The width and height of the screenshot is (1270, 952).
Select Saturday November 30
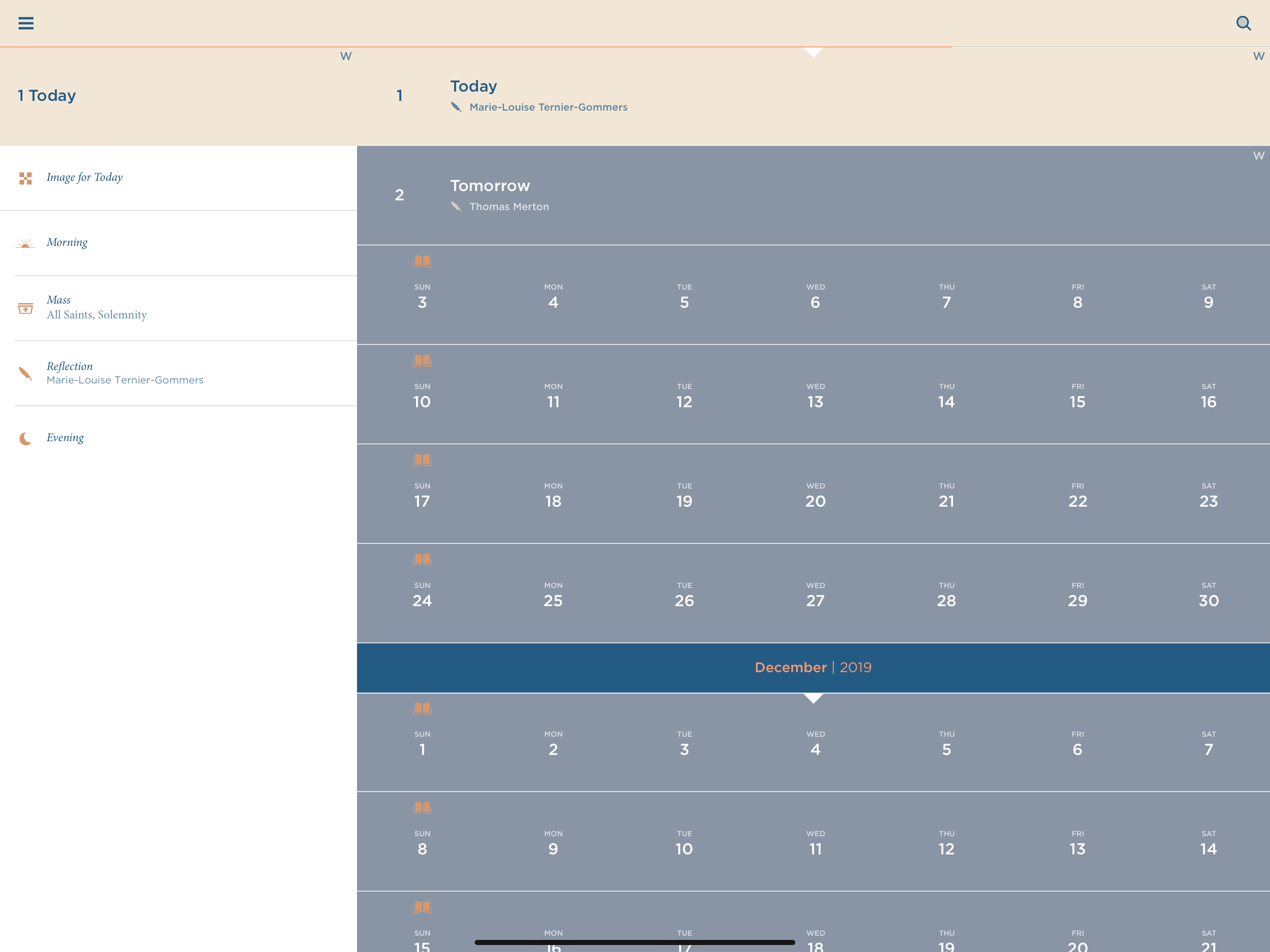click(1209, 594)
